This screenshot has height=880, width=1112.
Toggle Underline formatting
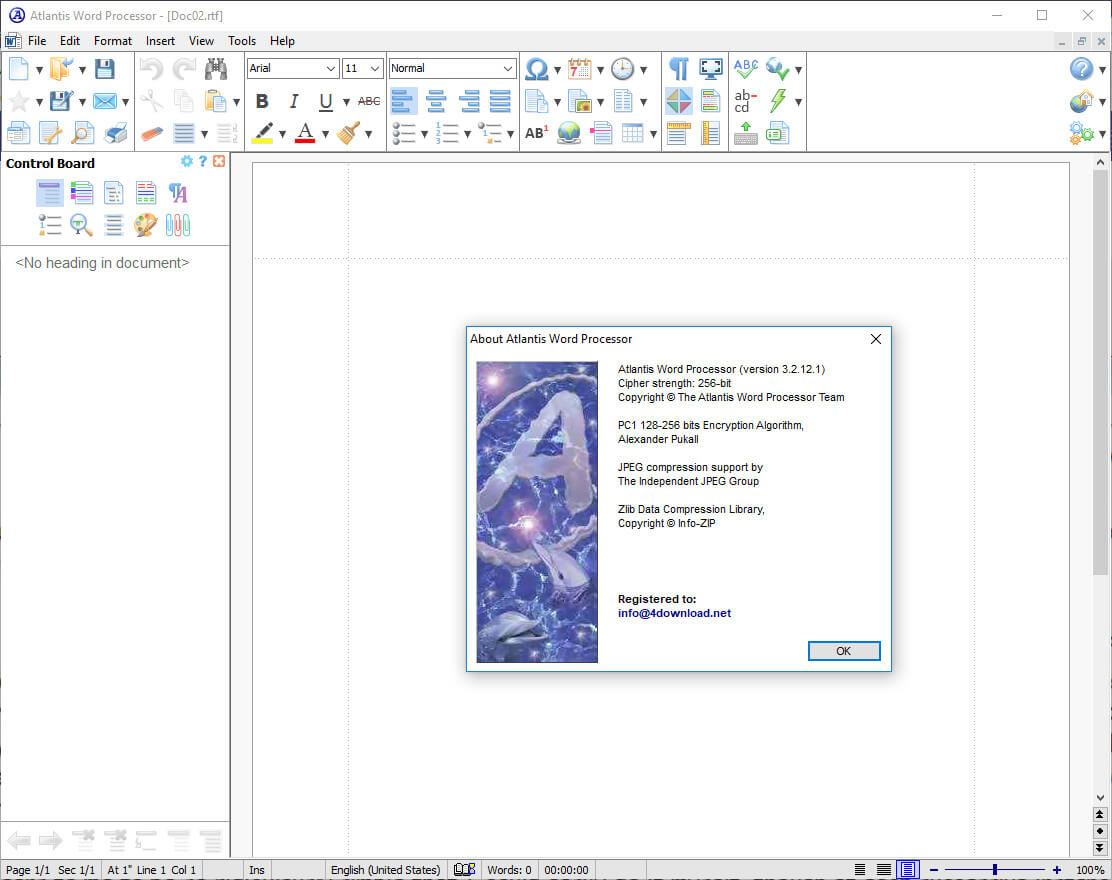click(x=326, y=101)
